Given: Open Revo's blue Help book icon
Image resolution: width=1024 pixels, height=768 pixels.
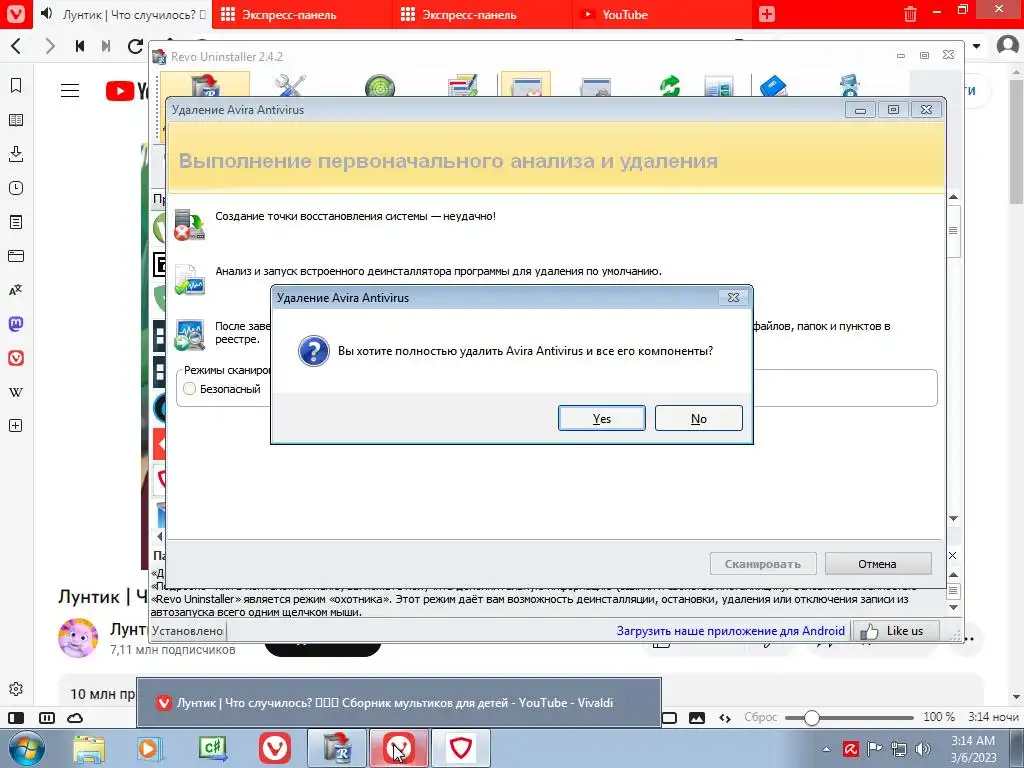Looking at the screenshot, I should point(773,86).
